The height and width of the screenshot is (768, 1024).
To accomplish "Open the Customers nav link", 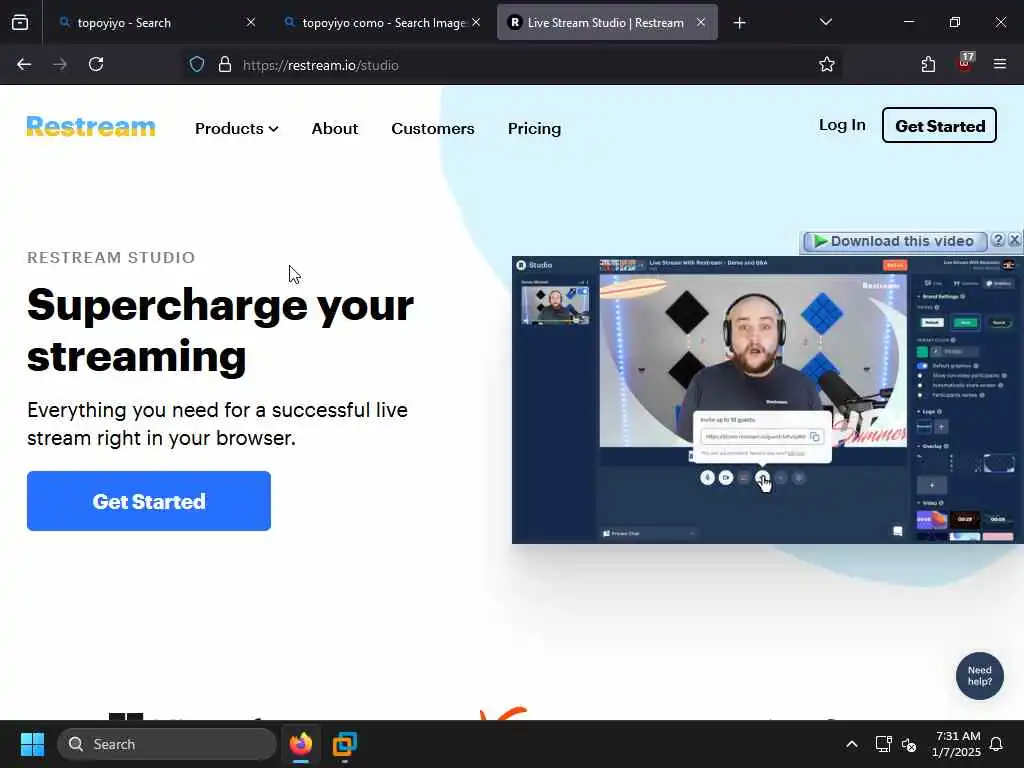I will click(432, 129).
